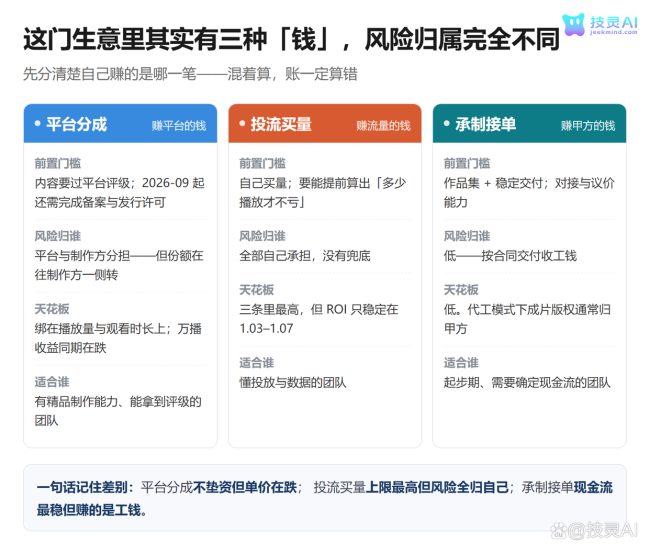Screen dimensions: 650x553
Task: Click 风险归谁 label in 承制接单 card
Action: (x=467, y=236)
